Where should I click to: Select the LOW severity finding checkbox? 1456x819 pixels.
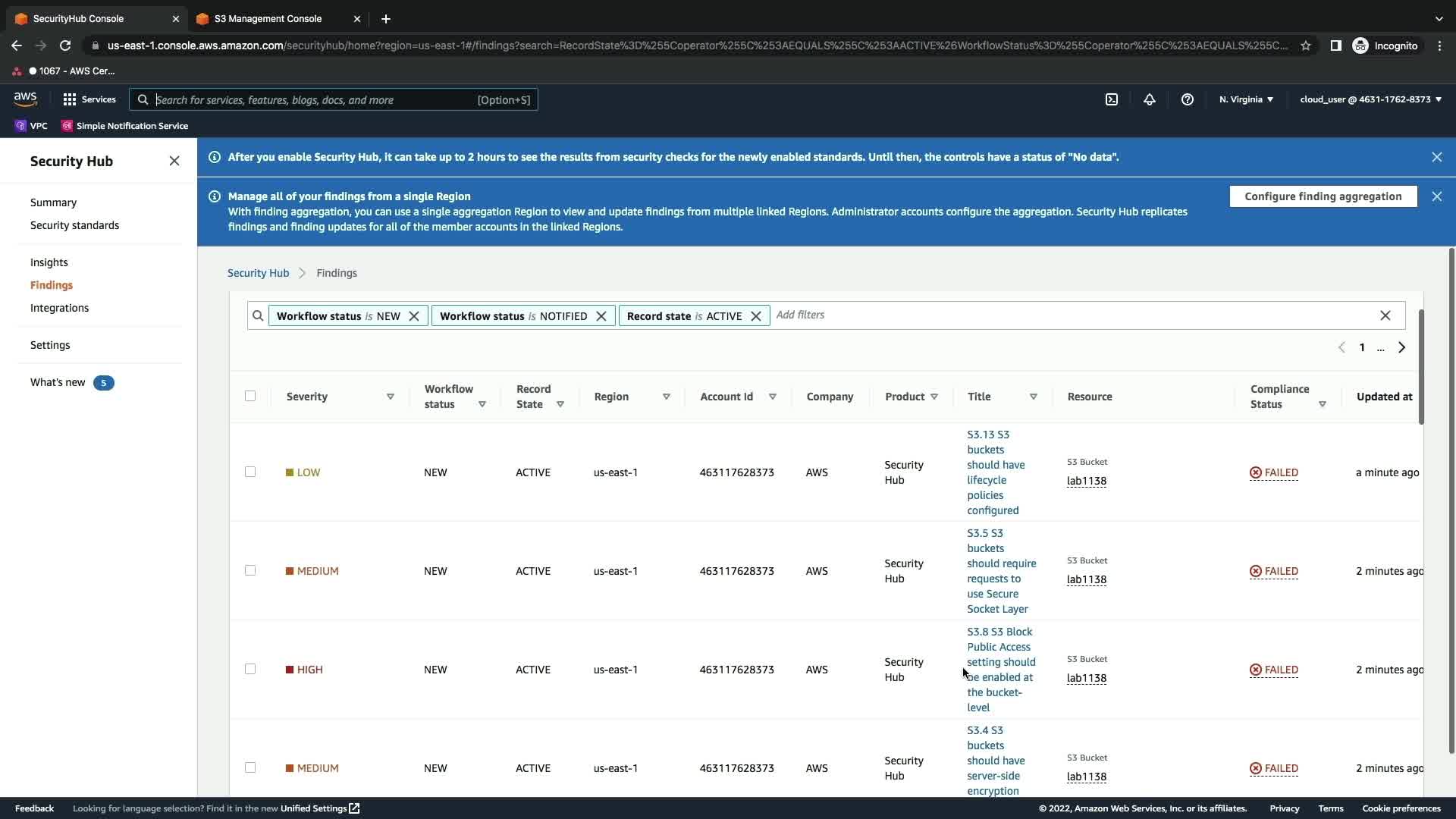(250, 472)
